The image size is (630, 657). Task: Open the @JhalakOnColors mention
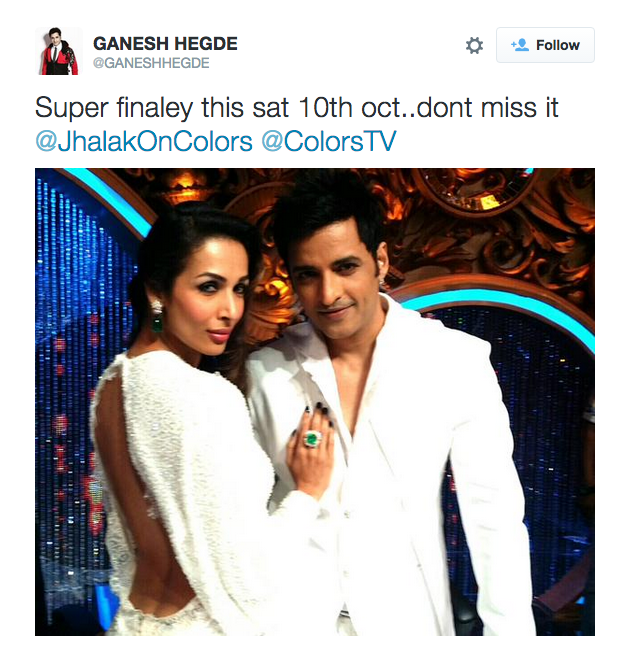click(x=144, y=142)
